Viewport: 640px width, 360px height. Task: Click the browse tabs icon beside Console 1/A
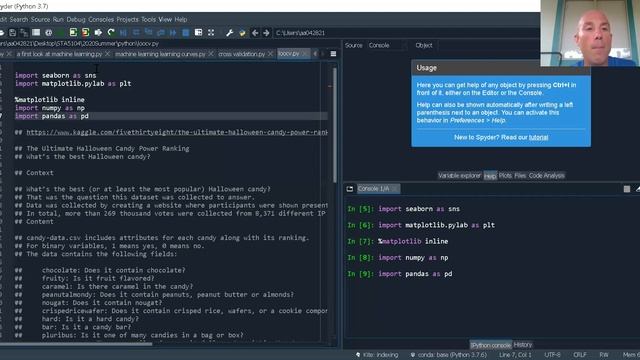tap(350, 189)
